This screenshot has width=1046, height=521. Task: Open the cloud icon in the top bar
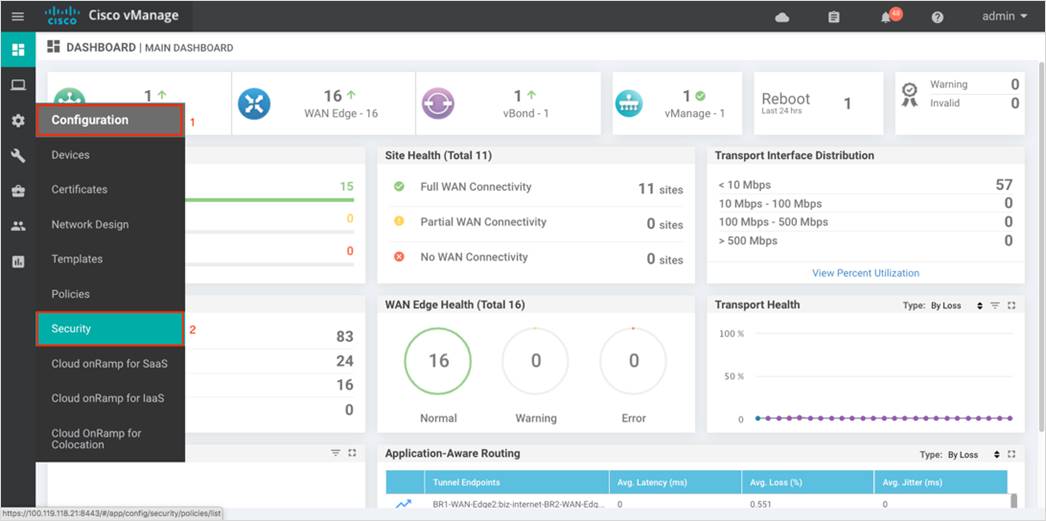tap(782, 17)
